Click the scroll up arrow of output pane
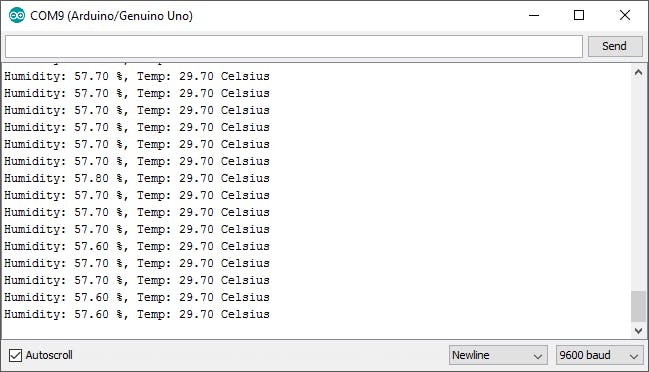 tap(638, 73)
